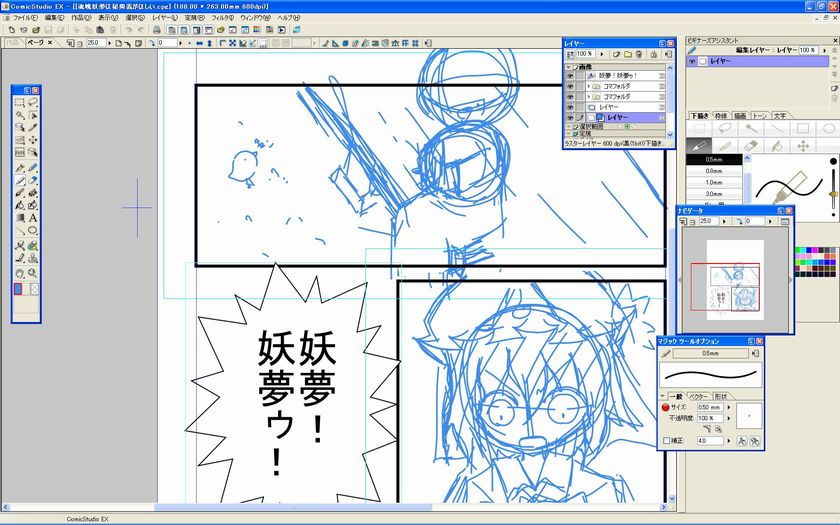Select the fill bucket tool in toolbox
The width and height of the screenshot is (840, 525).
pos(20,205)
